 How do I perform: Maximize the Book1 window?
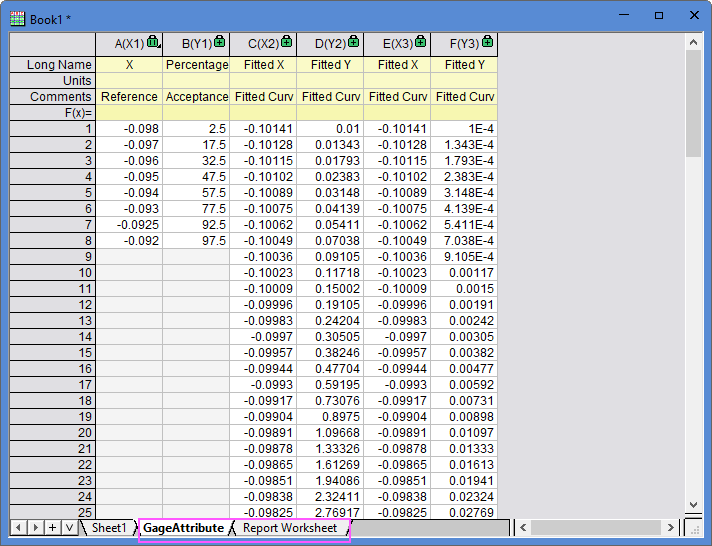[x=659, y=15]
